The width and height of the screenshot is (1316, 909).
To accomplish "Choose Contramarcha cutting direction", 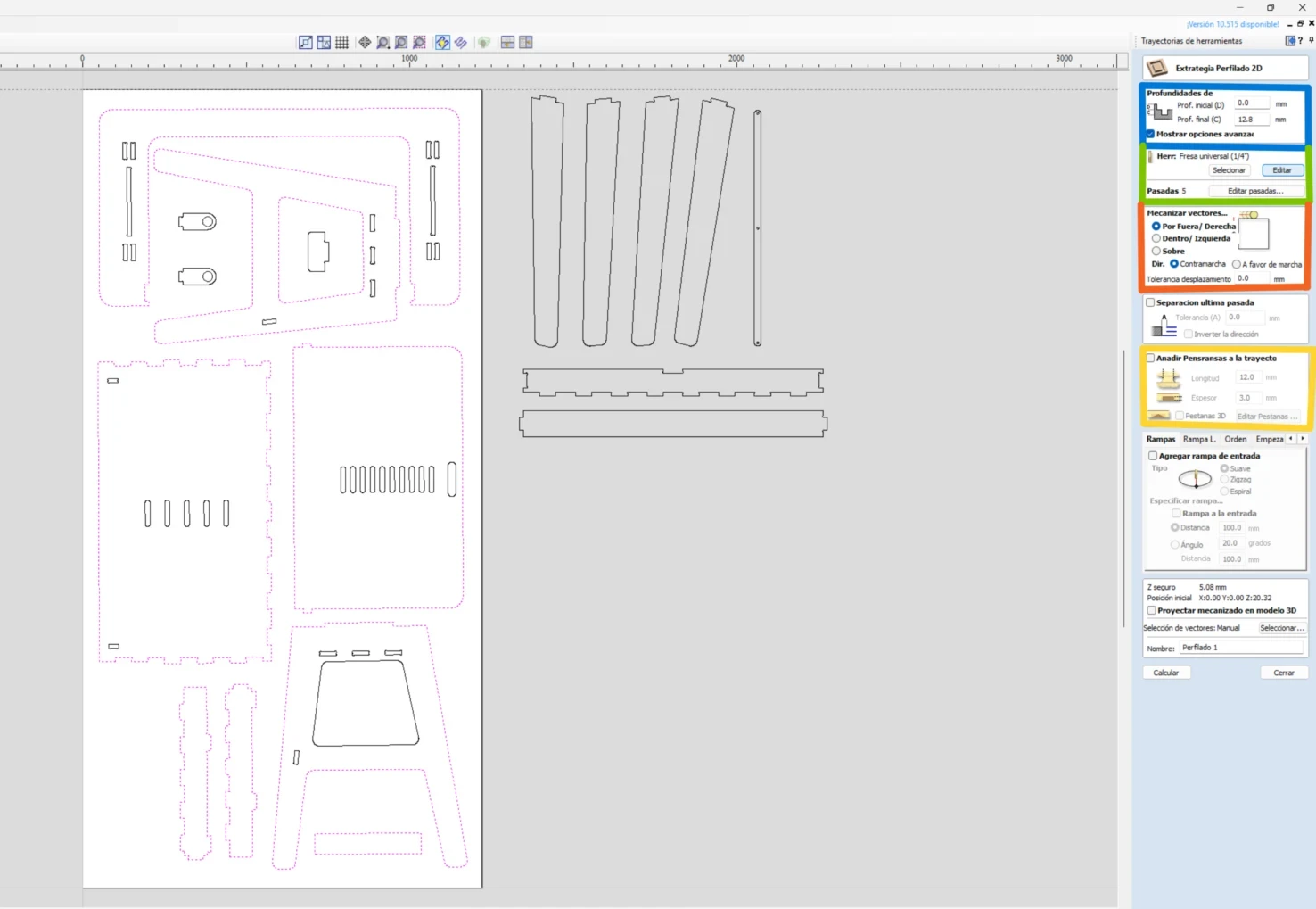I will 1174,264.
